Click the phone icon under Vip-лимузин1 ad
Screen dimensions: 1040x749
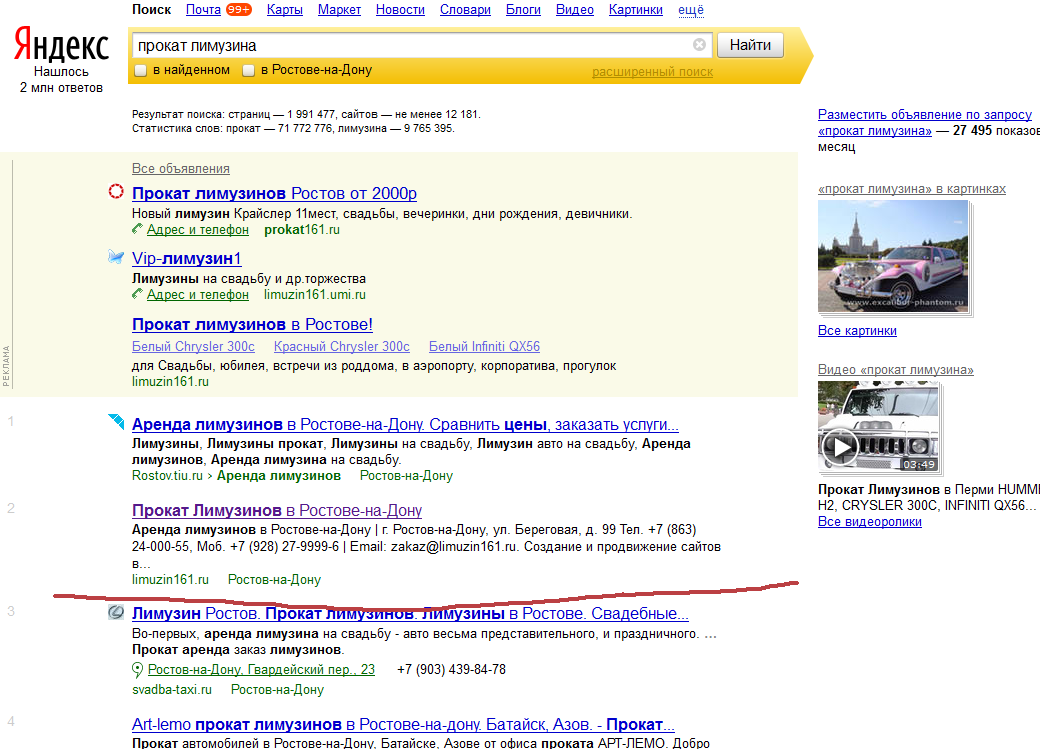[137, 294]
